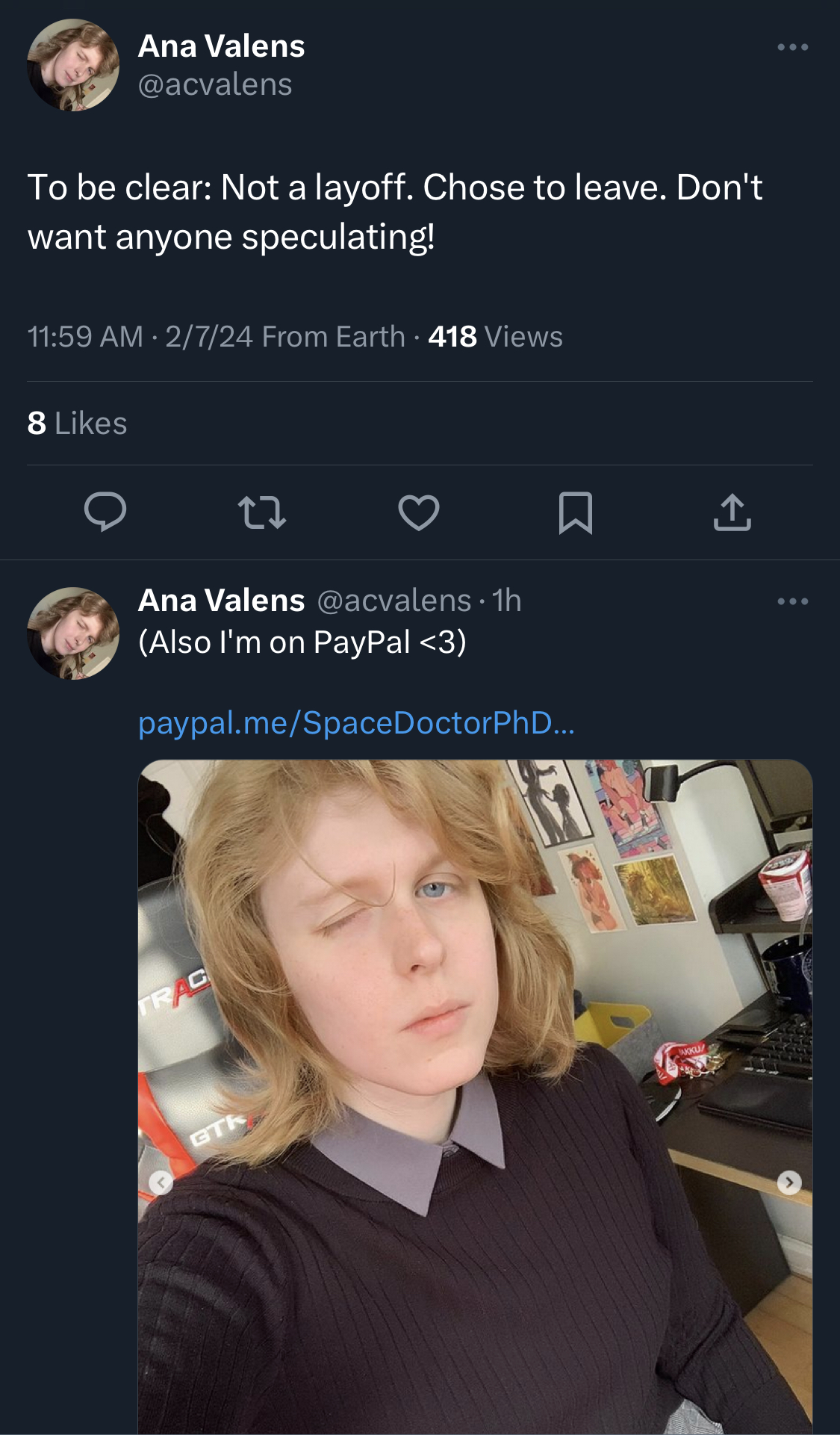Go to the previous image with the left arrow
The width and height of the screenshot is (840, 1435).
161,1182
